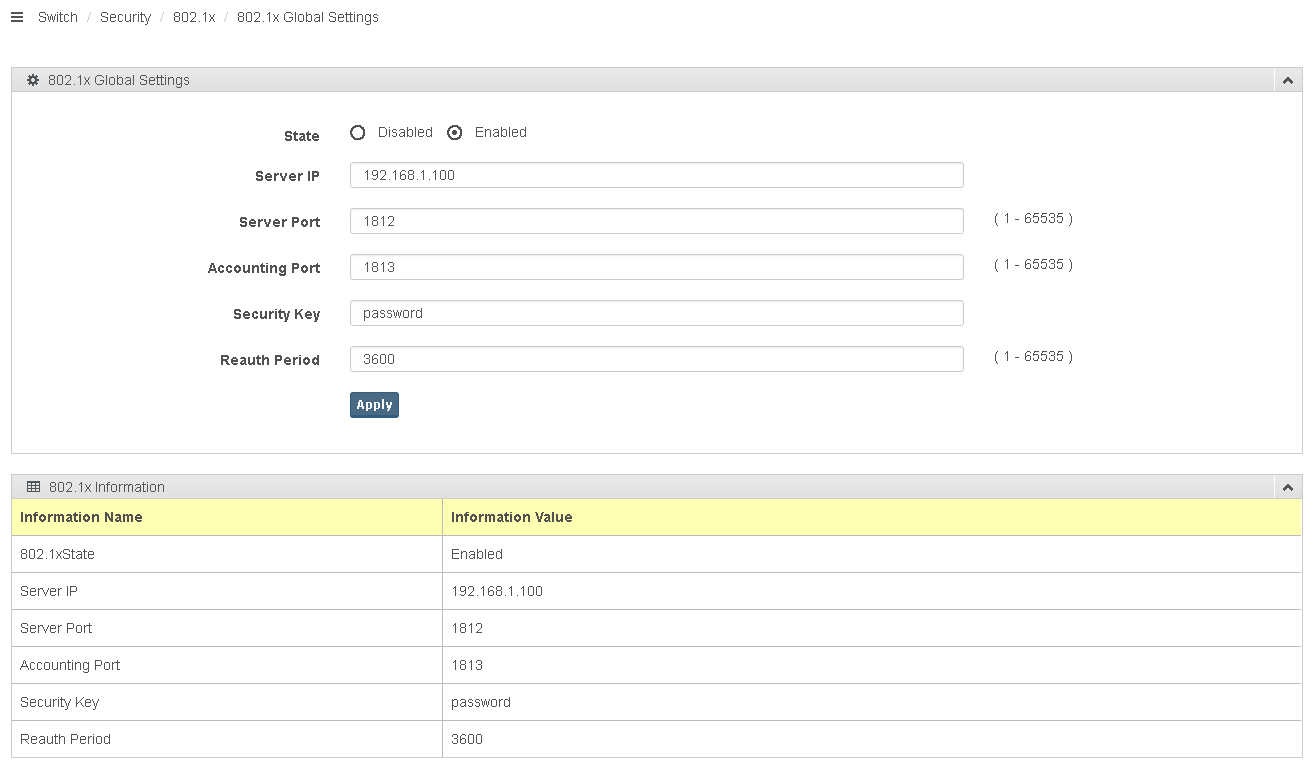Go to the Security breadcrumb
Viewport: 1314px width, 771px height.
click(x=125, y=17)
